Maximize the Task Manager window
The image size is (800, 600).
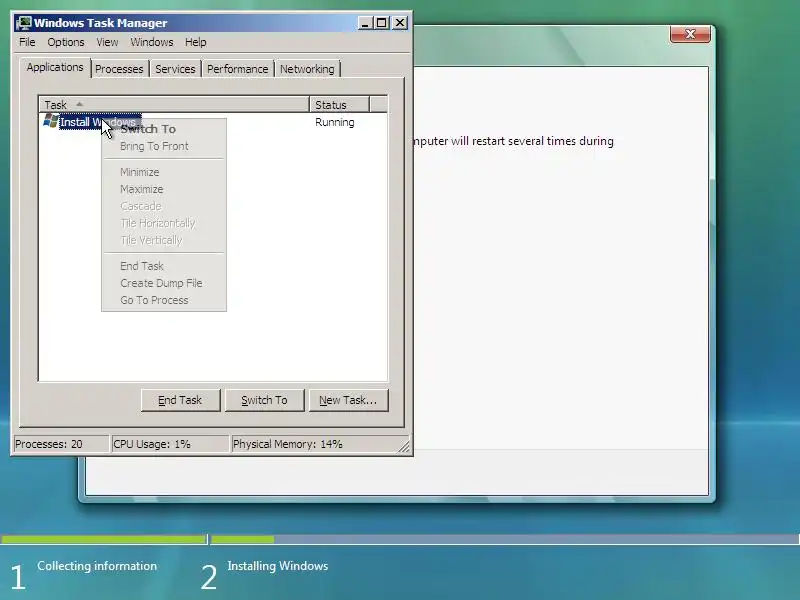point(382,23)
